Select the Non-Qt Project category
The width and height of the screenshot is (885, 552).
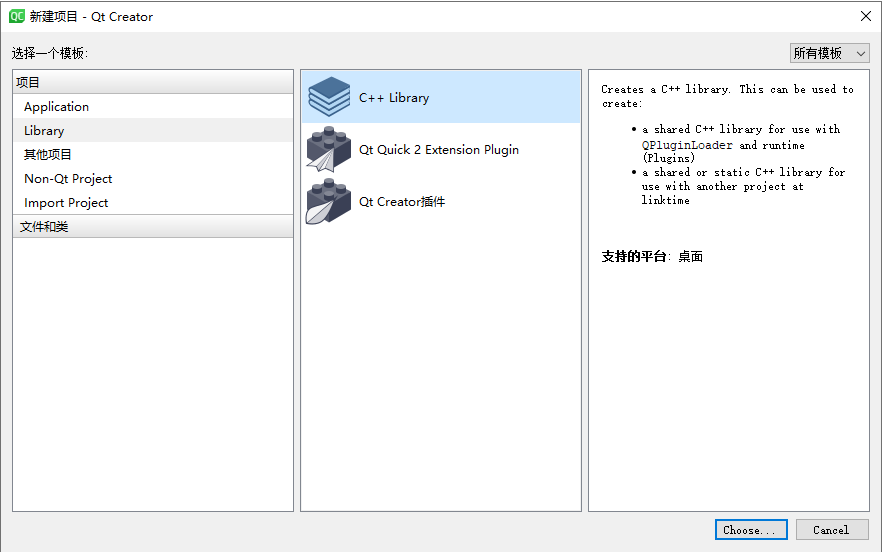click(x=152, y=178)
